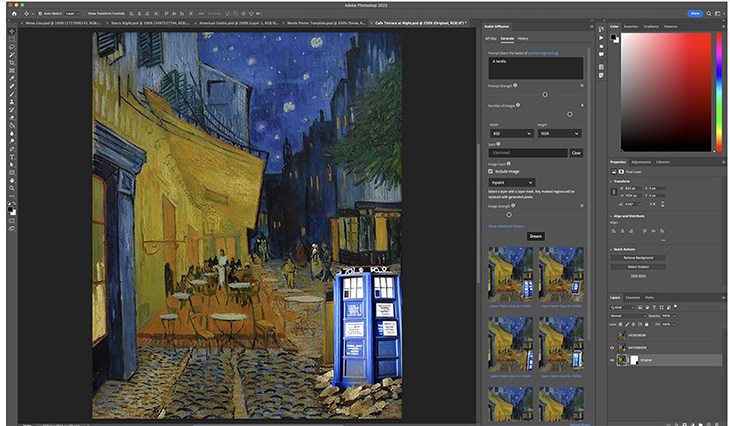Open the Normal blend mode dropdown
The image size is (730, 426).
(629, 316)
